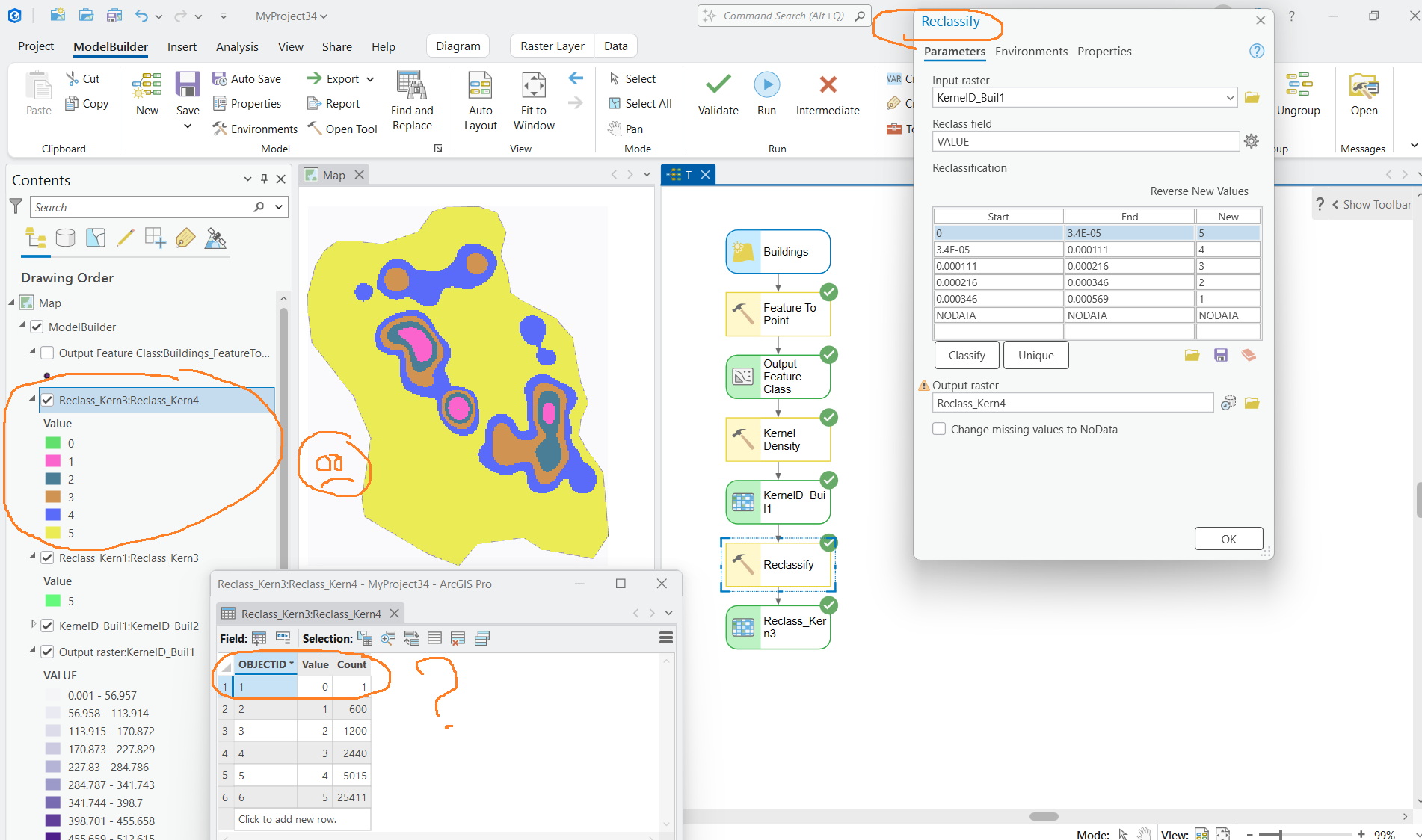Click the yellow swatch for value 5

(53, 533)
